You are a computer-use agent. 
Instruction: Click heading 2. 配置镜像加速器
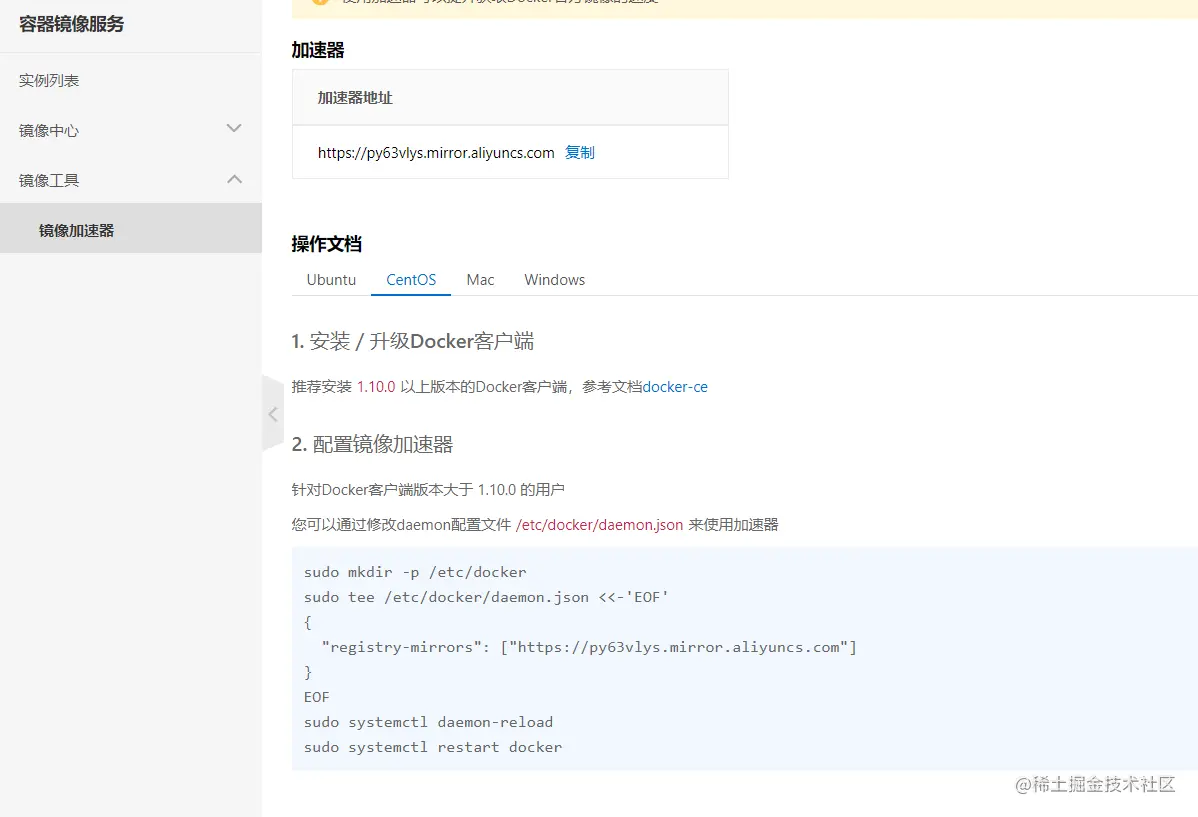point(372,444)
